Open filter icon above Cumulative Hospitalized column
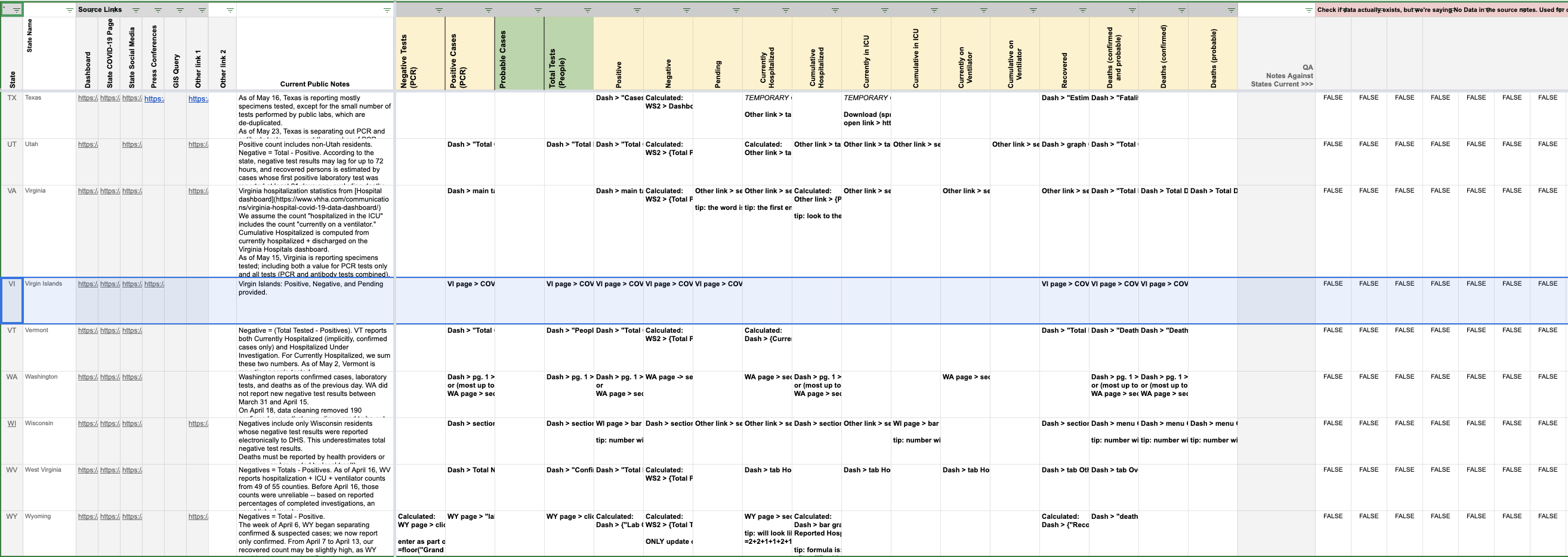1568x557 pixels. (835, 10)
